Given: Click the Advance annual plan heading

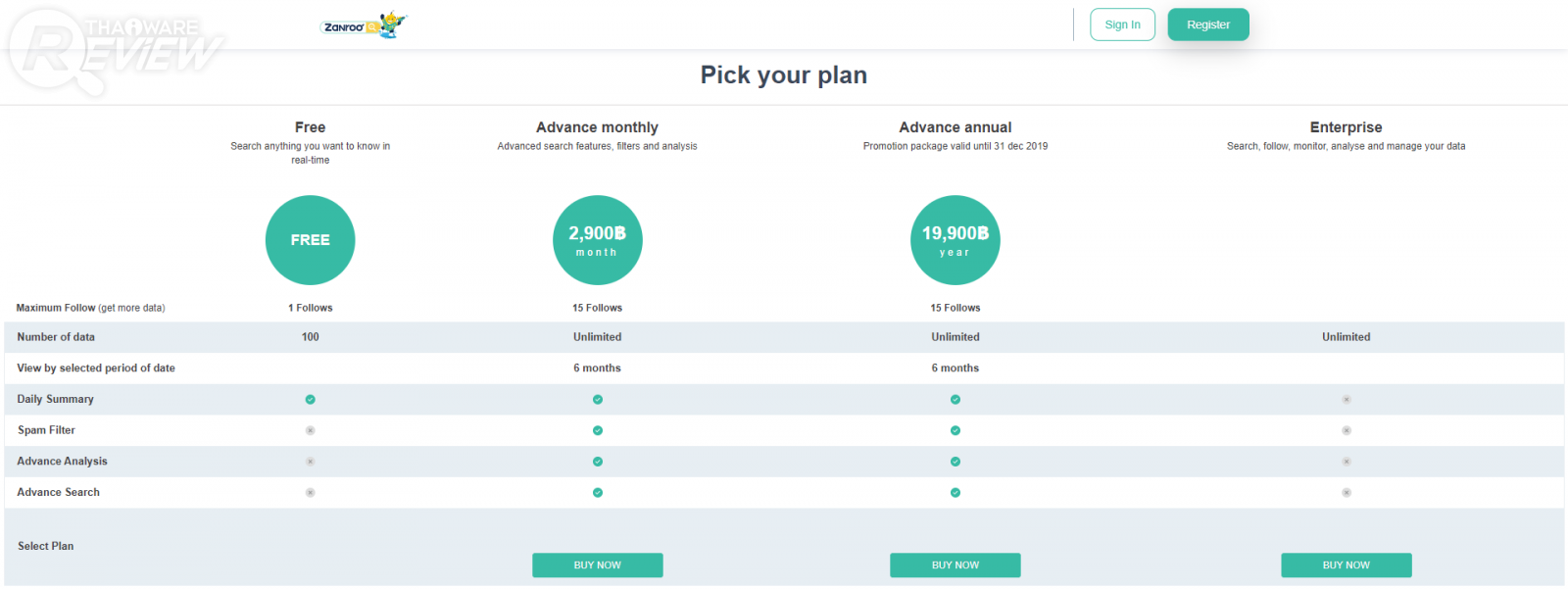Looking at the screenshot, I should click(955, 127).
